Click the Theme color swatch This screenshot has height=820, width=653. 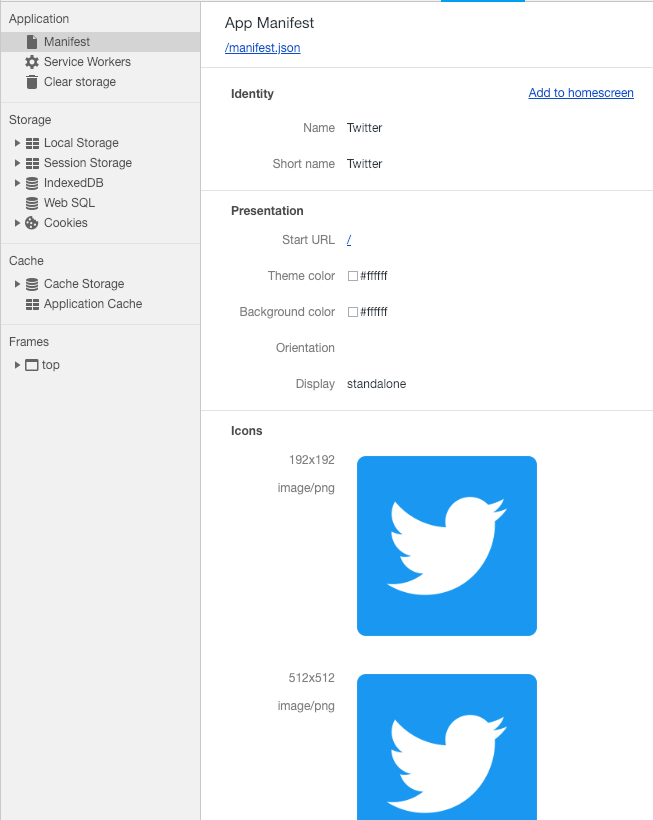(x=353, y=276)
